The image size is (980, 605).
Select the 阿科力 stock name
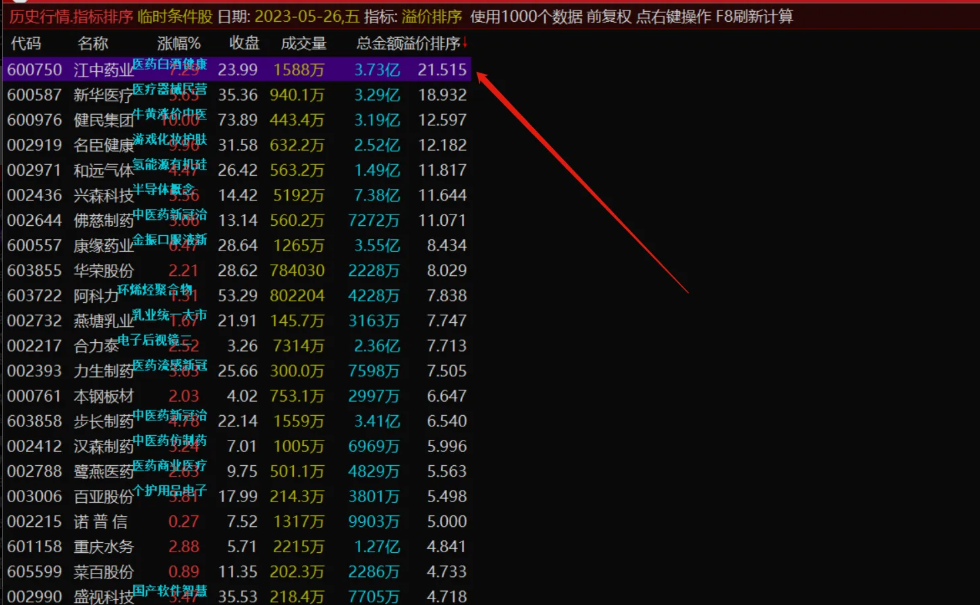coord(96,296)
